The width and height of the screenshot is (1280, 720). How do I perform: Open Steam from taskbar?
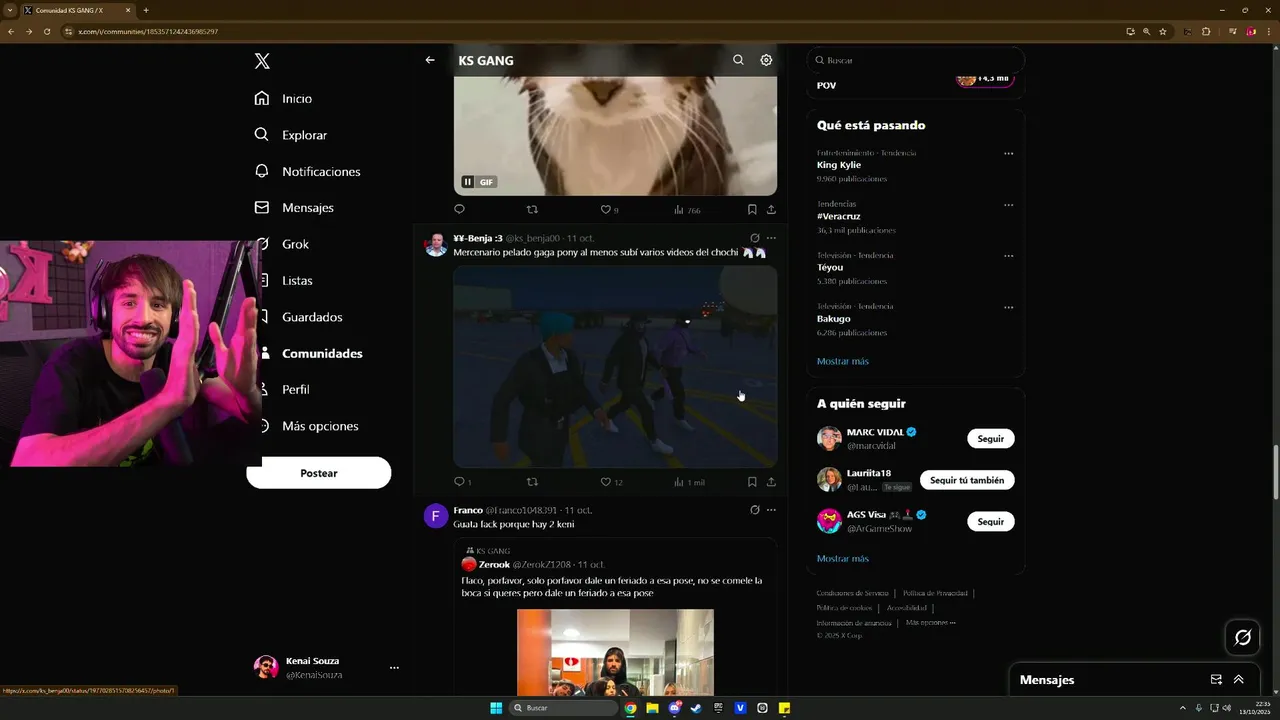tap(696, 708)
